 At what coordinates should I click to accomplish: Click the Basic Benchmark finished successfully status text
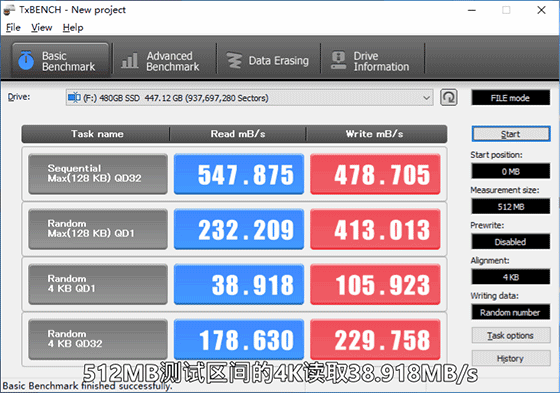[88, 386]
